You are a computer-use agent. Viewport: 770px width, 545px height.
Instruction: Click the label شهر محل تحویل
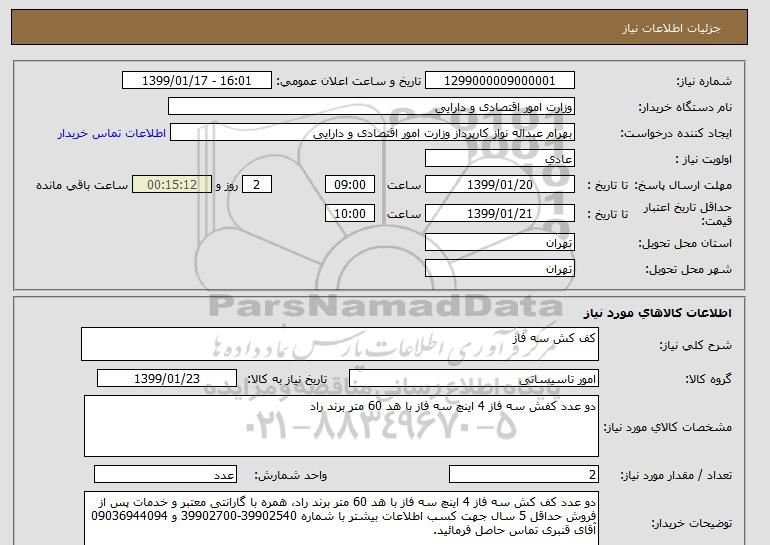click(688, 269)
